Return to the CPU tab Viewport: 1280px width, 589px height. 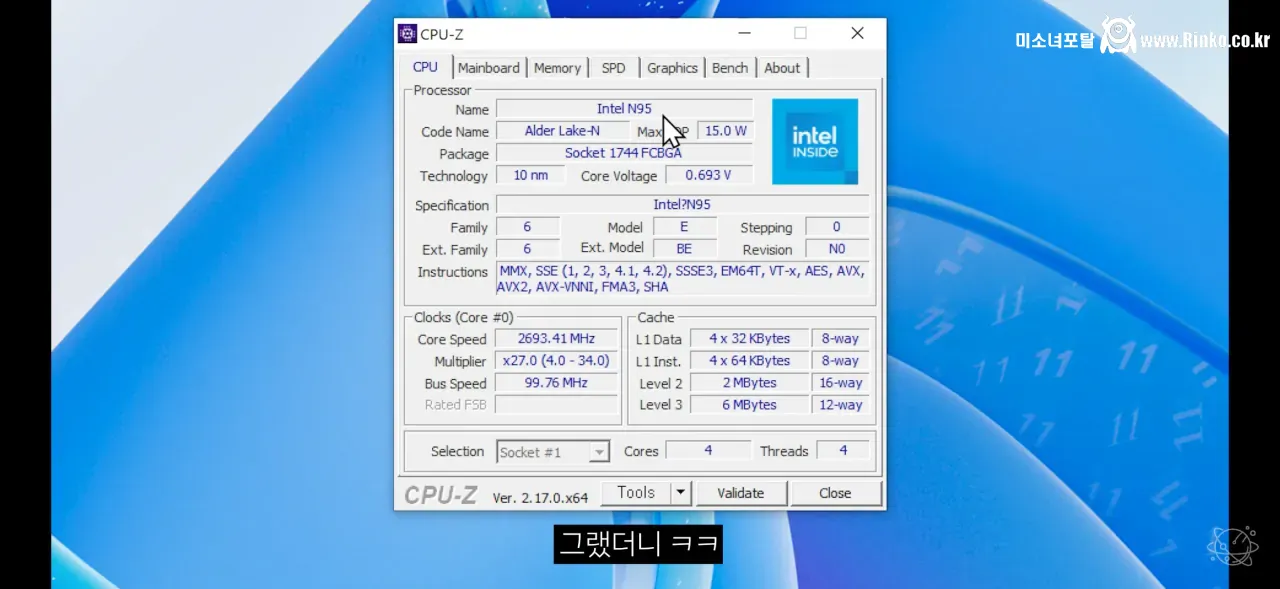(424, 66)
